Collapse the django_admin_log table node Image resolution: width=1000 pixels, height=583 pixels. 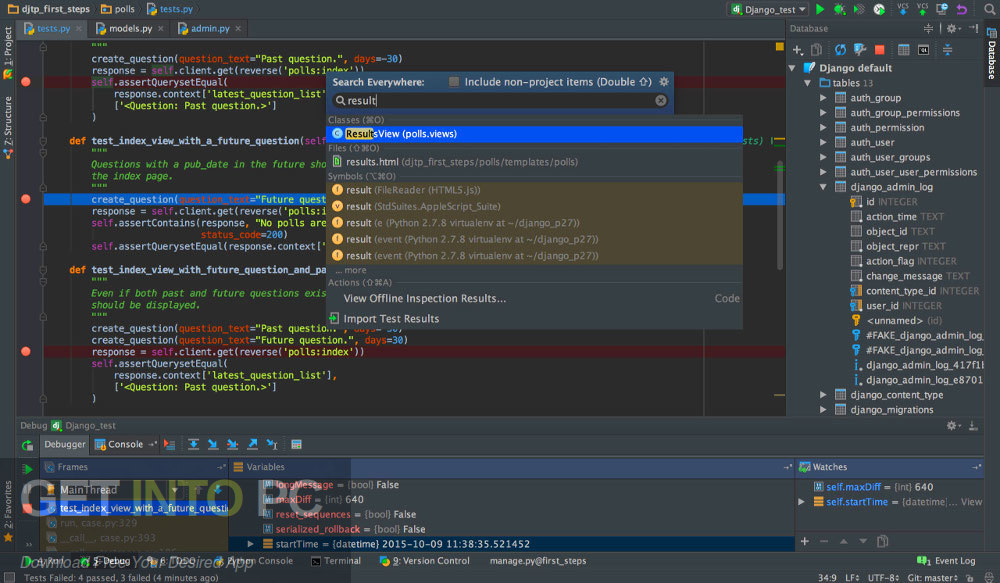pos(823,187)
